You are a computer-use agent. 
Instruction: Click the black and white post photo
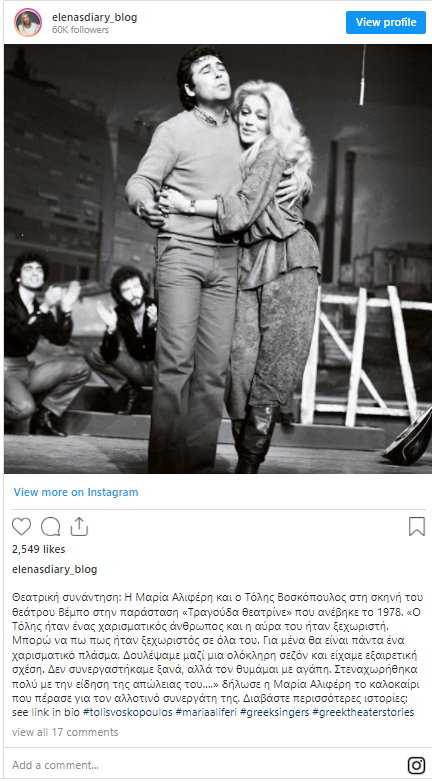(218, 259)
